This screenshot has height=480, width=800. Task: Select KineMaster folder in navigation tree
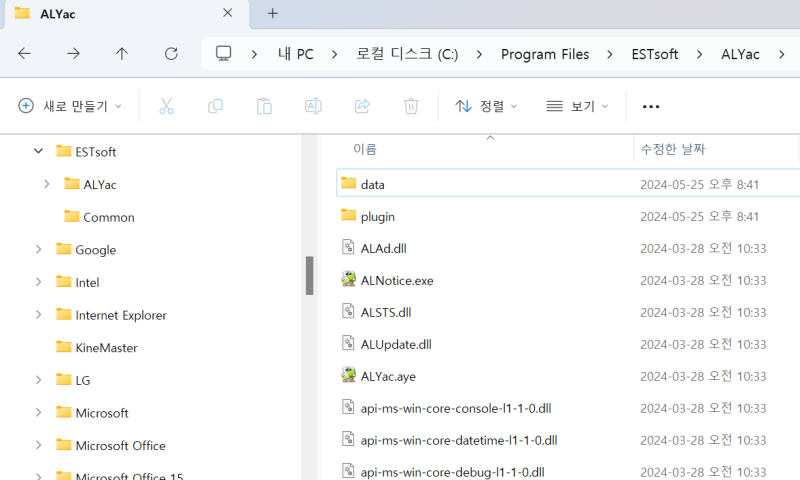coord(106,348)
